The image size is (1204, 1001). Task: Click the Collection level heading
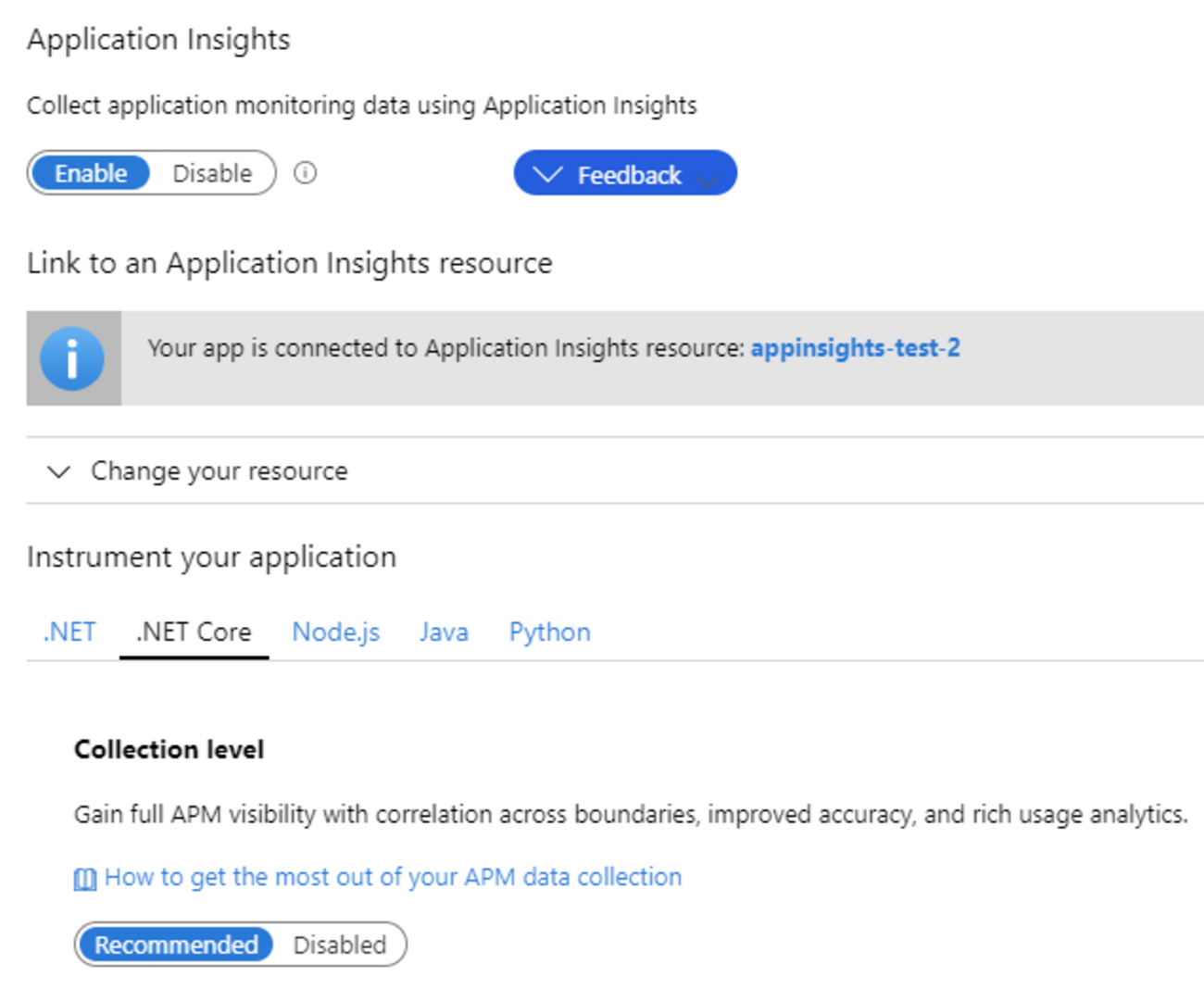coord(169,749)
